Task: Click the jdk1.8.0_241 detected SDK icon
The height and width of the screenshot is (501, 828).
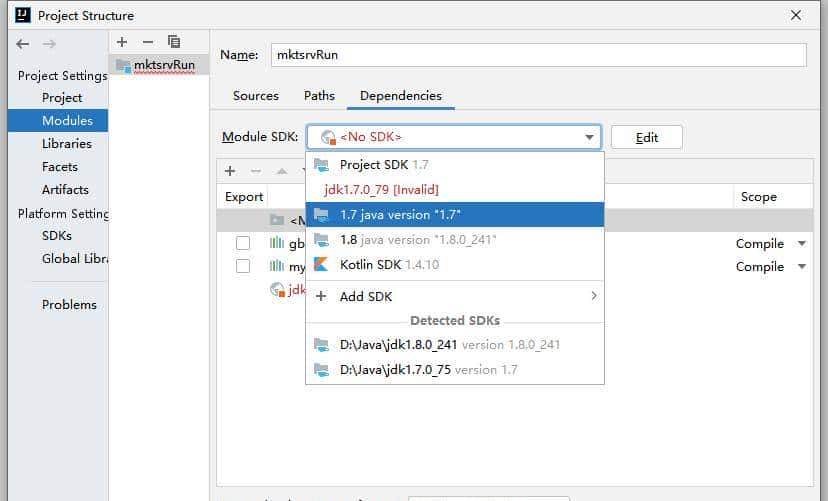Action: point(322,345)
